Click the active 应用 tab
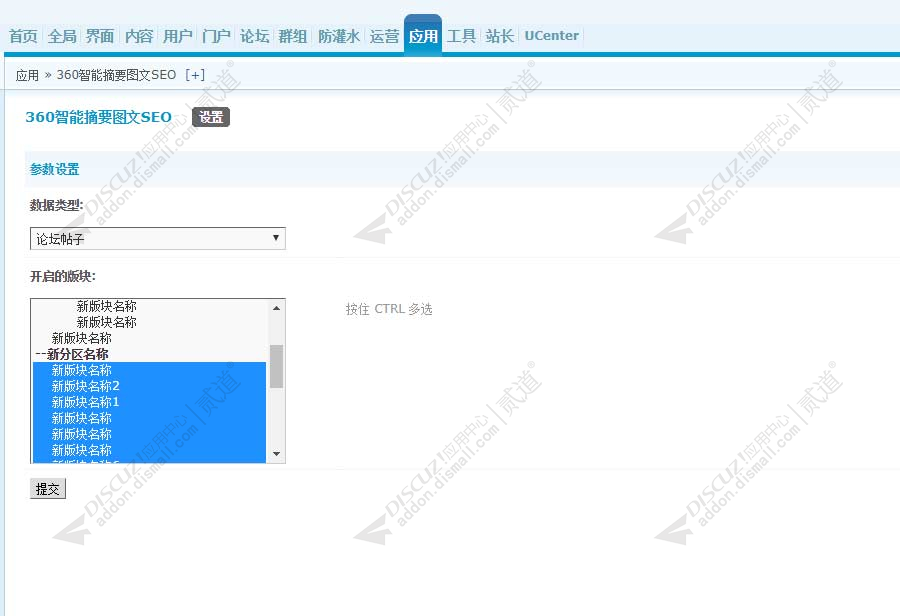The height and width of the screenshot is (616, 900). point(423,36)
